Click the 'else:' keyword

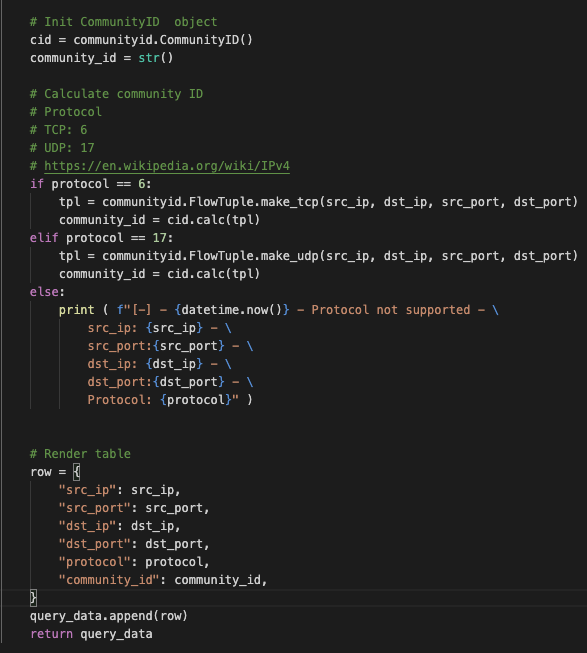[47, 292]
